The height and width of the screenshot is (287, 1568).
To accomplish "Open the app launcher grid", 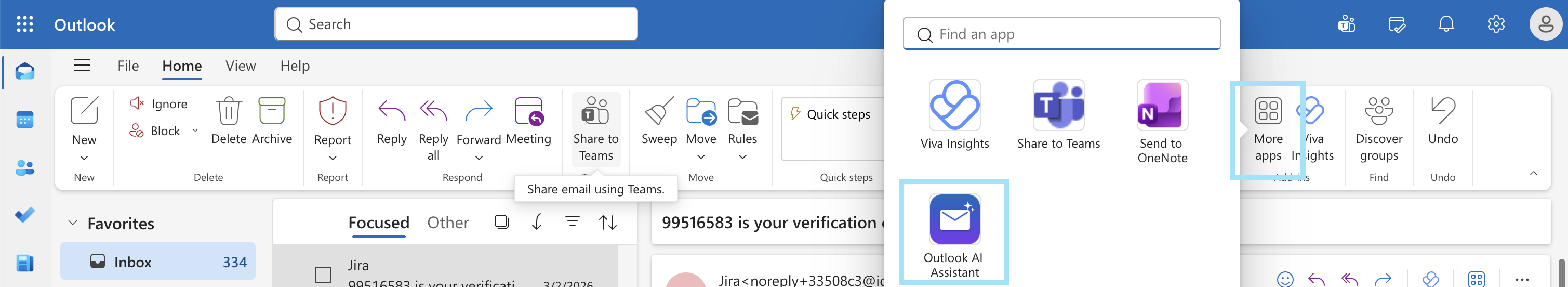I will tap(25, 24).
